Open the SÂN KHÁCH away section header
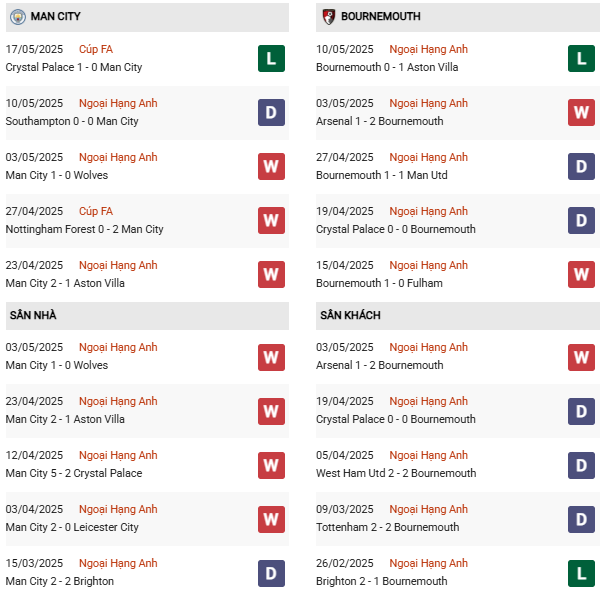The width and height of the screenshot is (600, 593). click(x=350, y=316)
